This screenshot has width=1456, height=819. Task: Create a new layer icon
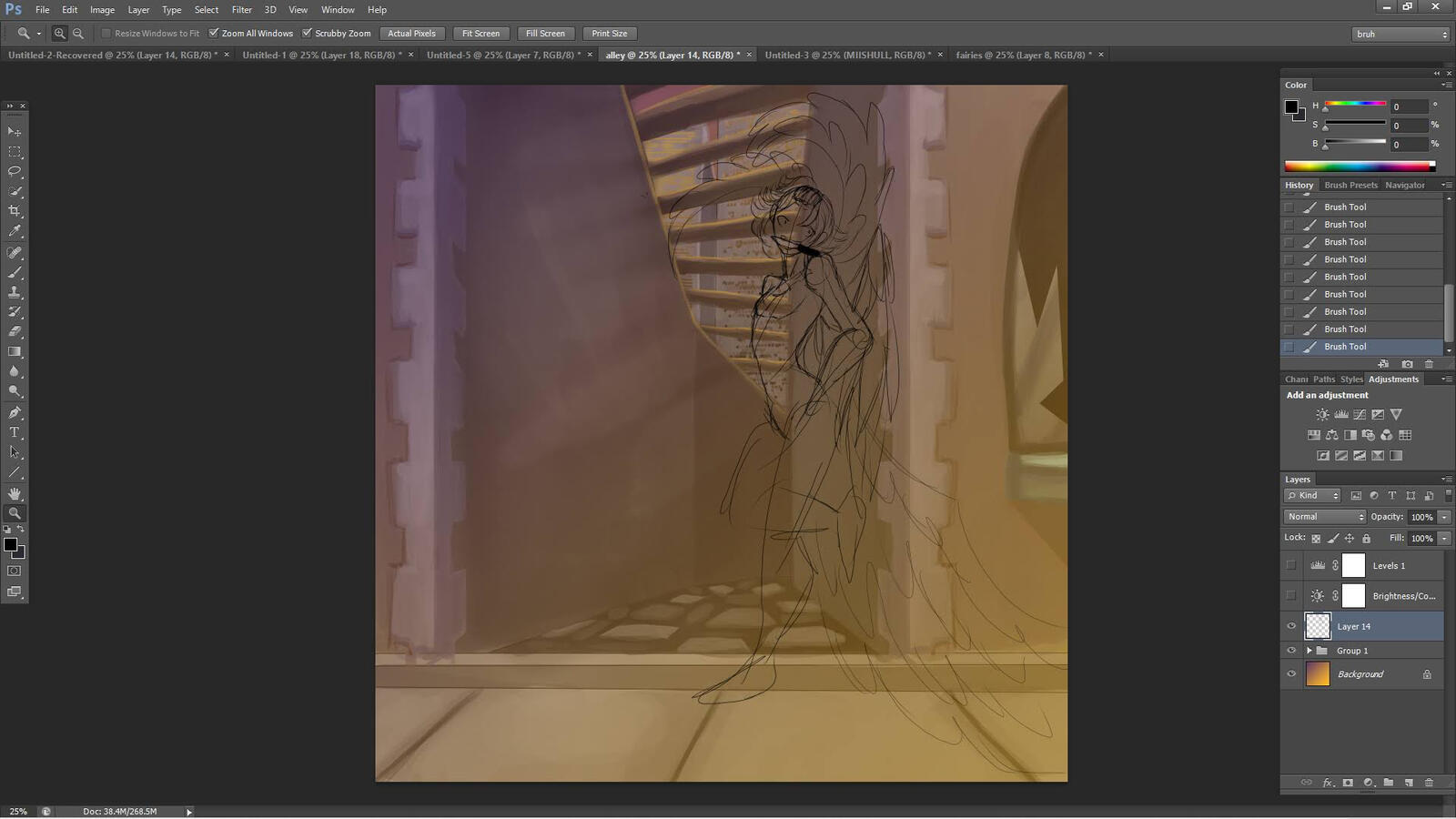tap(1409, 783)
